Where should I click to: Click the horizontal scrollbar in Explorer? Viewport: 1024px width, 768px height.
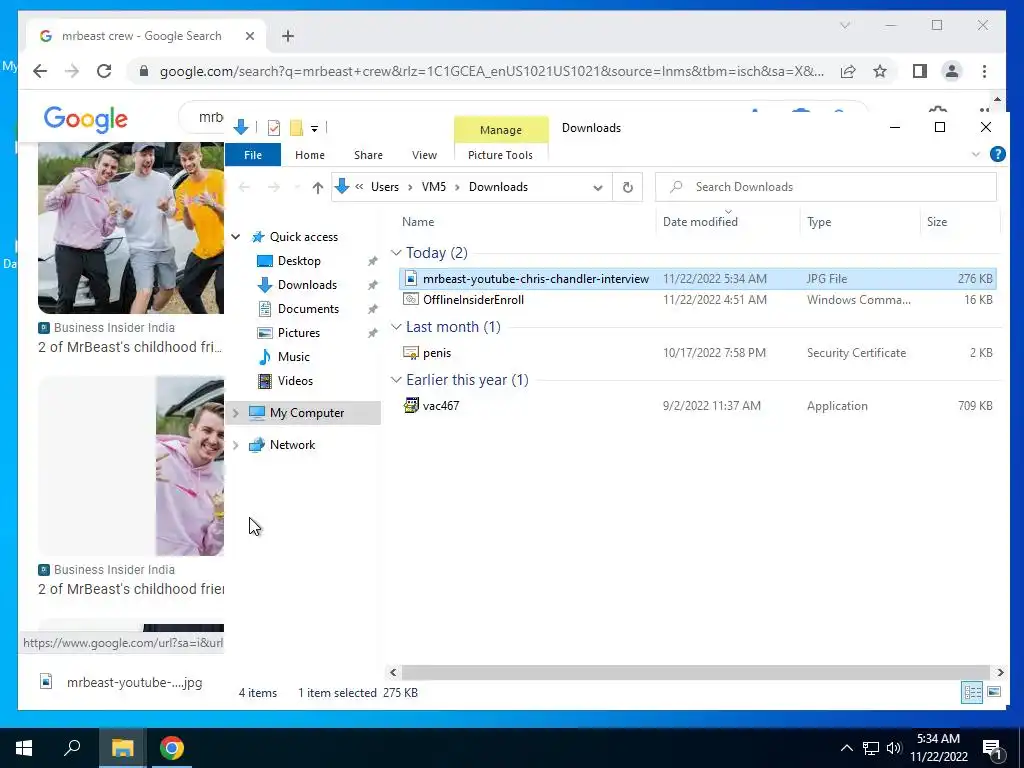pos(696,673)
